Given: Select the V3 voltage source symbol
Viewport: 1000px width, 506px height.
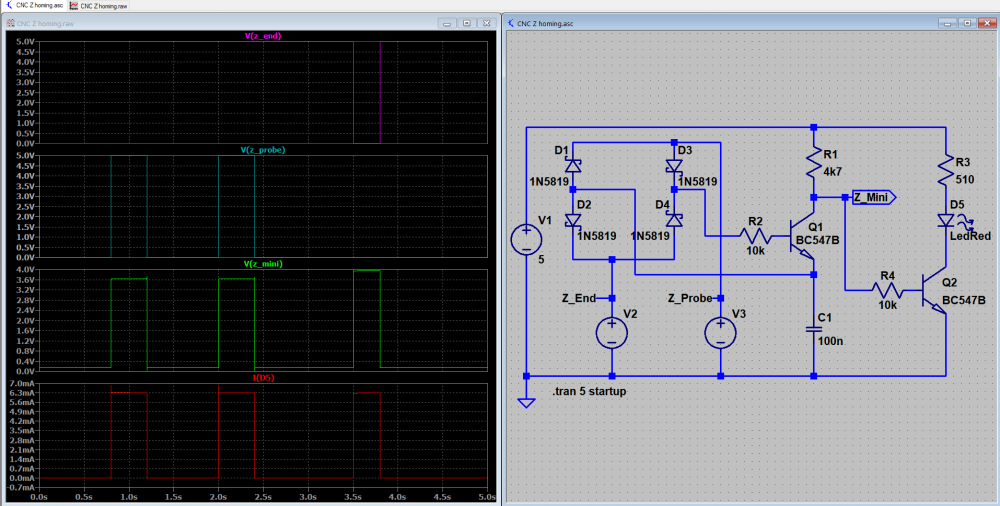Looking at the screenshot, I should coord(720,333).
